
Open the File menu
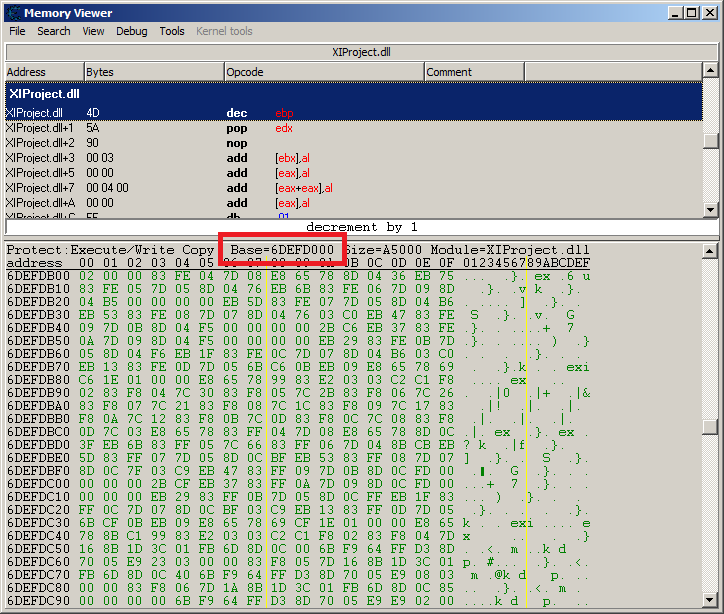tap(17, 31)
